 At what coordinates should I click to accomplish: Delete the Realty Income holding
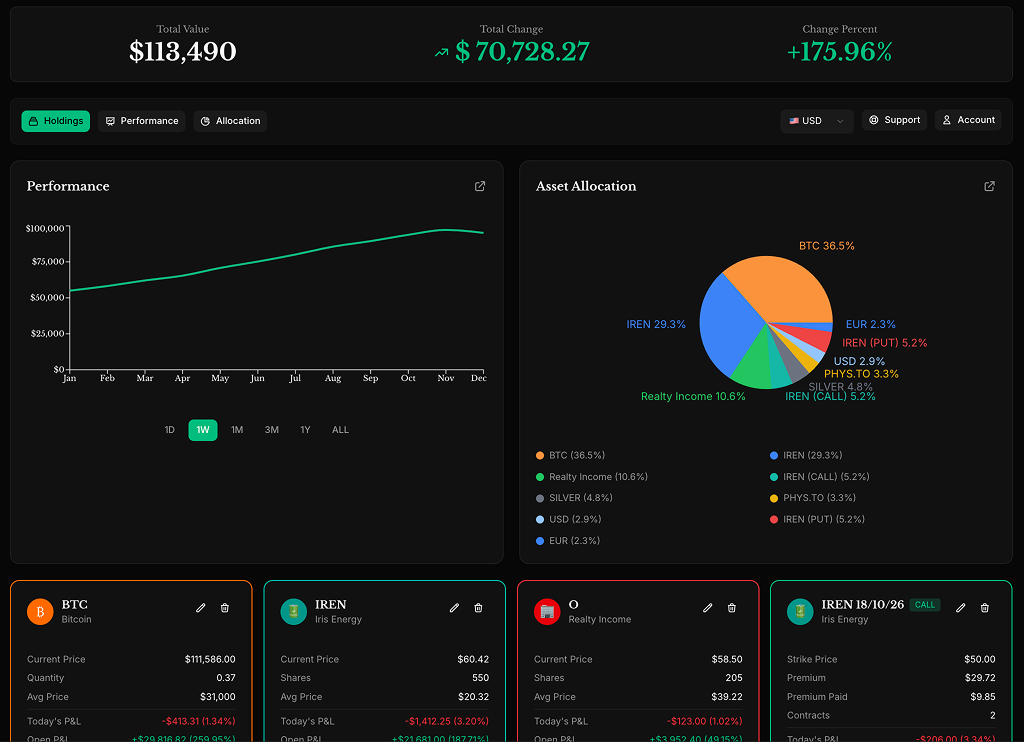733,607
